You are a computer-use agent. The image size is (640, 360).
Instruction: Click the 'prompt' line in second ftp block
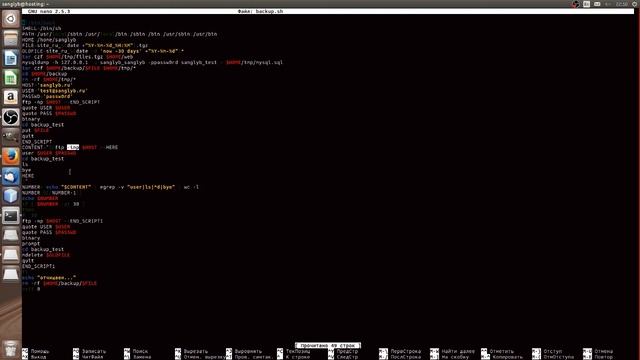click(x=31, y=244)
